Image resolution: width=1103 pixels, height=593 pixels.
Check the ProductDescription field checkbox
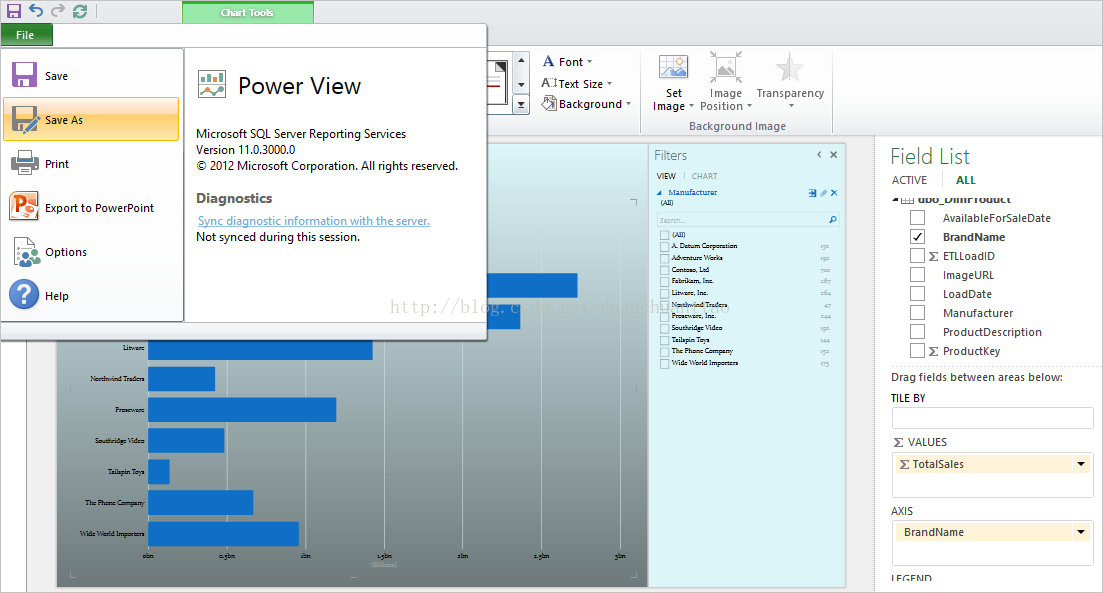click(917, 331)
